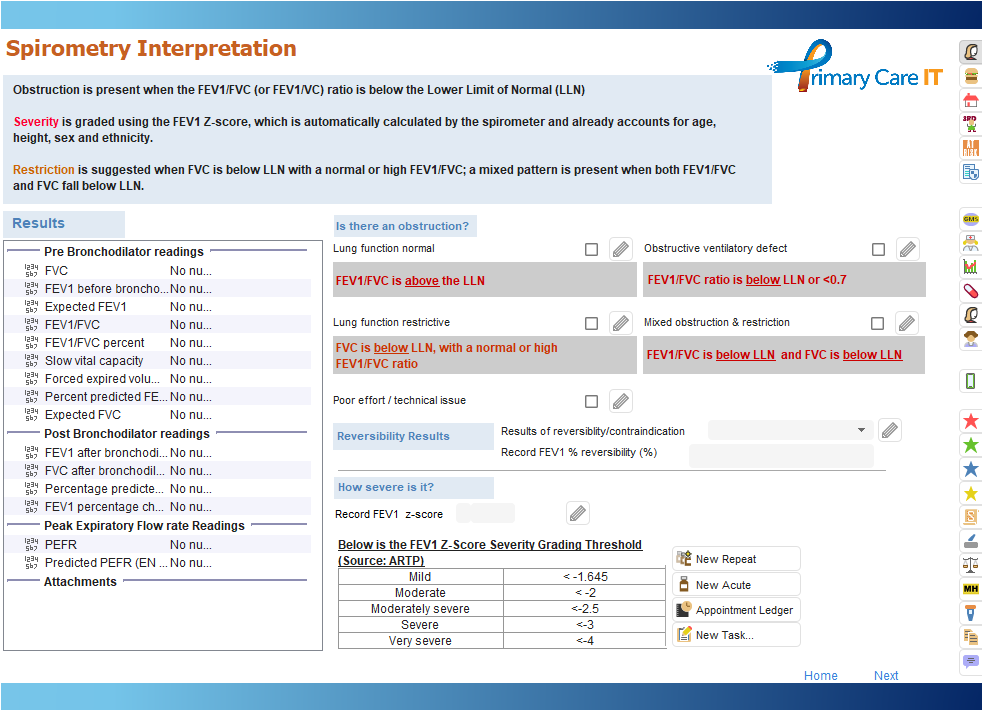
Task: Tick the Lung function normal checkbox
Action: coord(592,249)
